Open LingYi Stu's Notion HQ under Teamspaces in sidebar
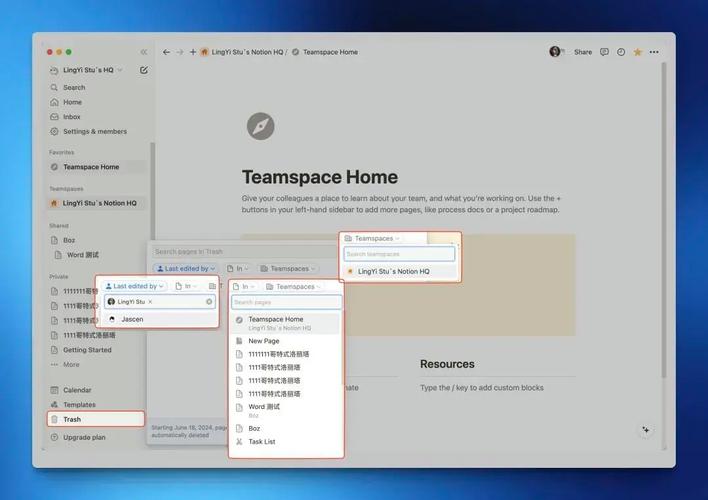Viewport: 708px width, 500px height. [97, 203]
